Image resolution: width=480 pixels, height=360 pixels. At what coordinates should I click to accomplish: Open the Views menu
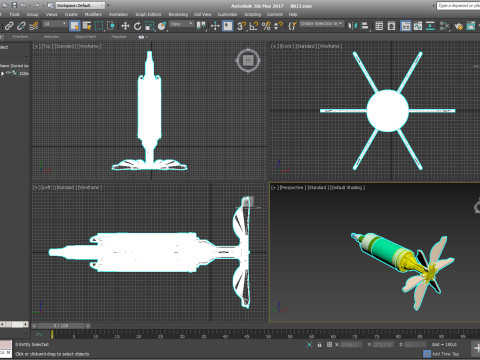[x=51, y=14]
